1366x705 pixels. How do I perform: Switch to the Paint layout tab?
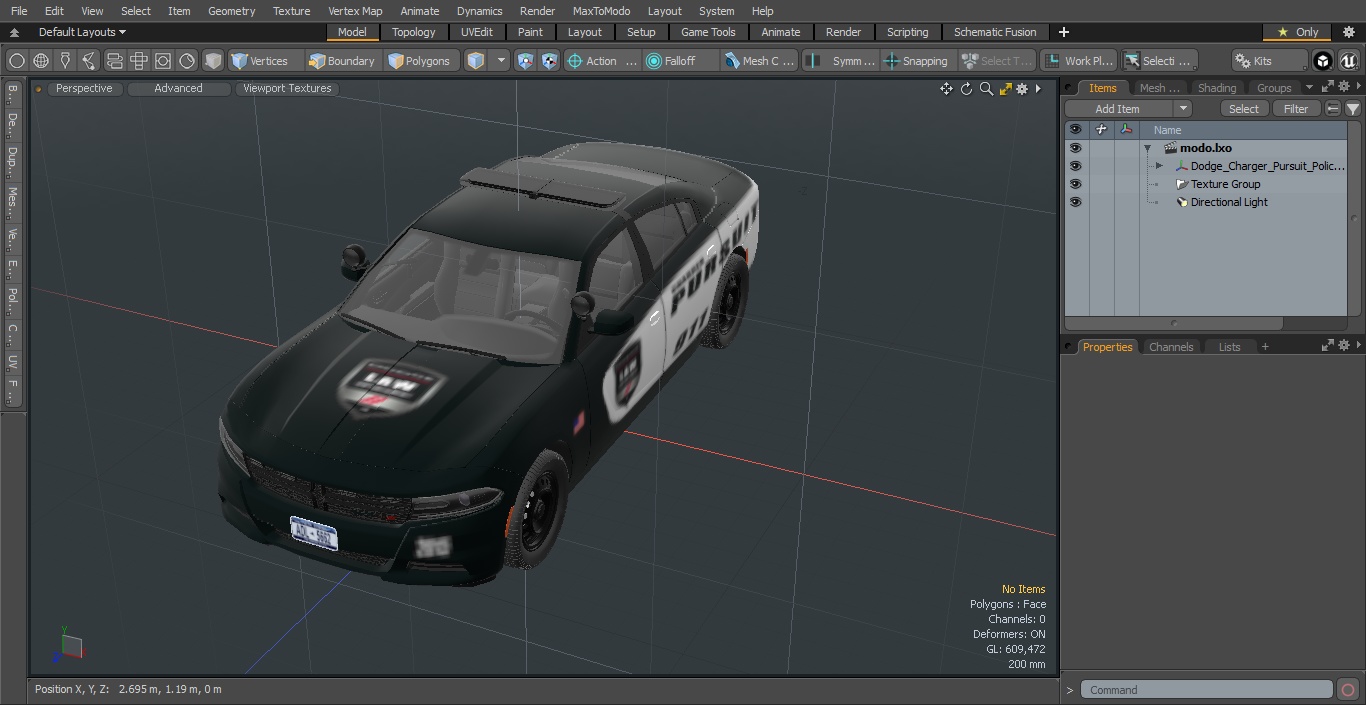coord(530,32)
